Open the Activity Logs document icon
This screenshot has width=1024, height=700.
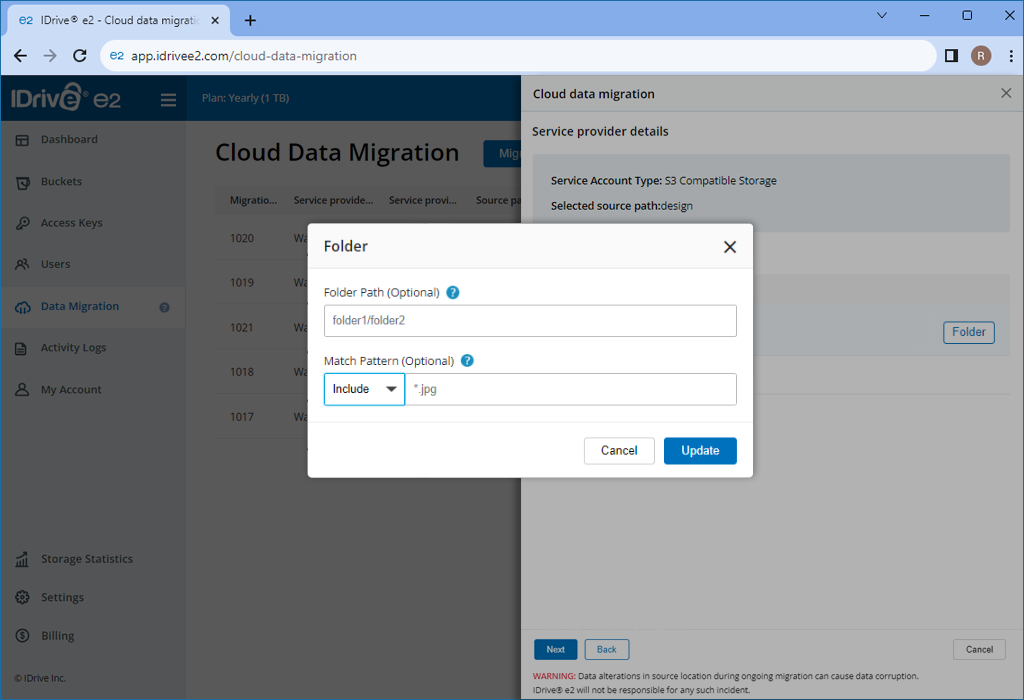22,348
